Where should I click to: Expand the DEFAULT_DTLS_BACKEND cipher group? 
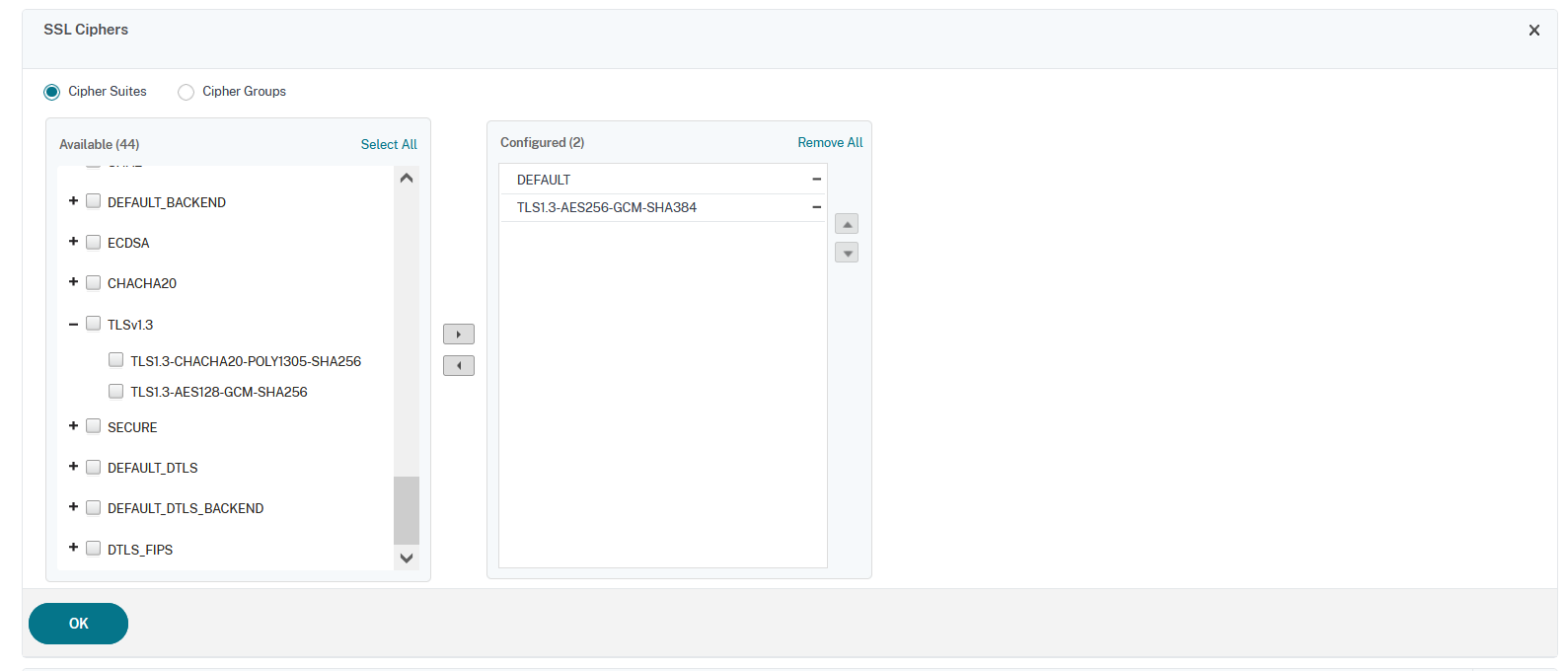click(x=73, y=506)
